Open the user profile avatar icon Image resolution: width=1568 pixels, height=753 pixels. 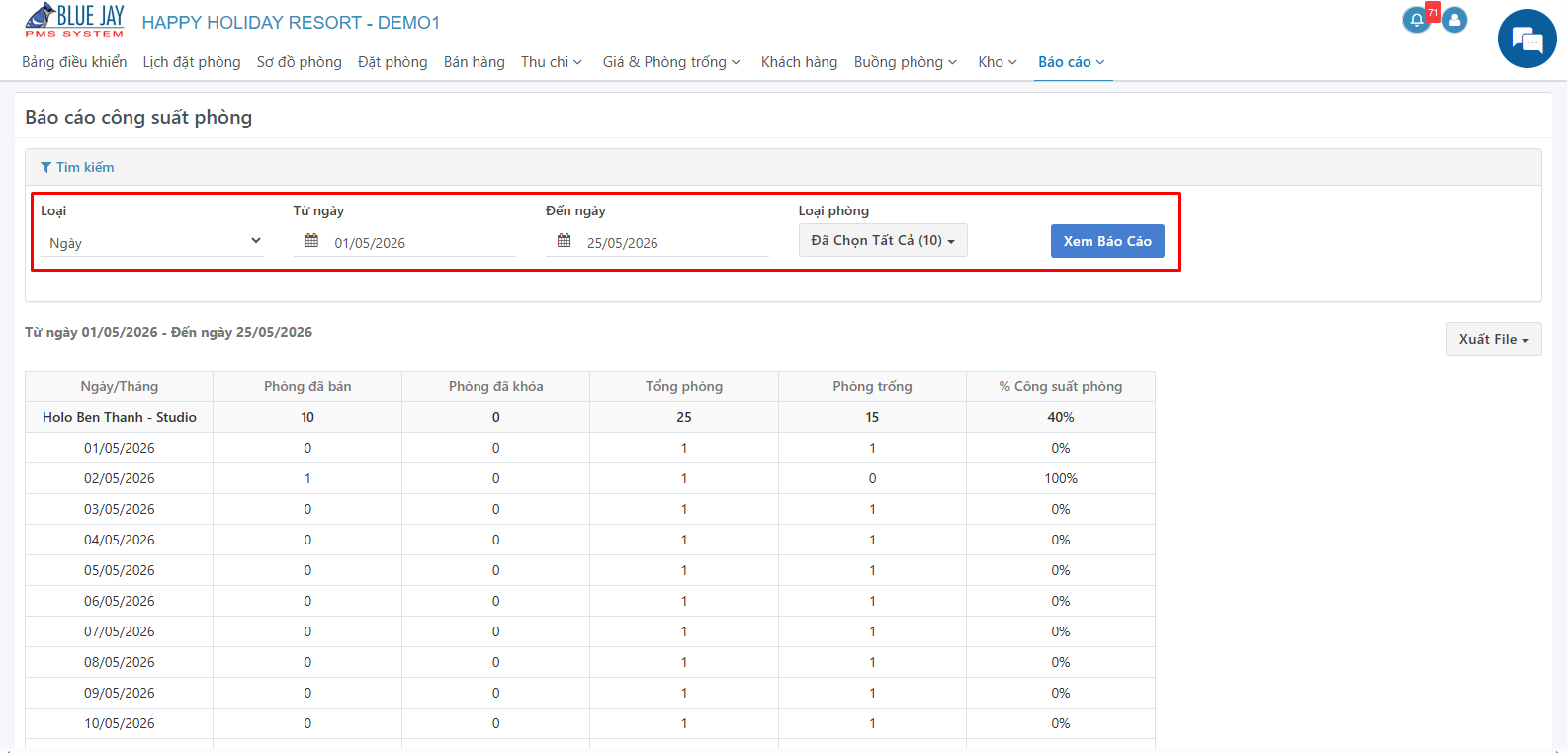pos(1454,20)
